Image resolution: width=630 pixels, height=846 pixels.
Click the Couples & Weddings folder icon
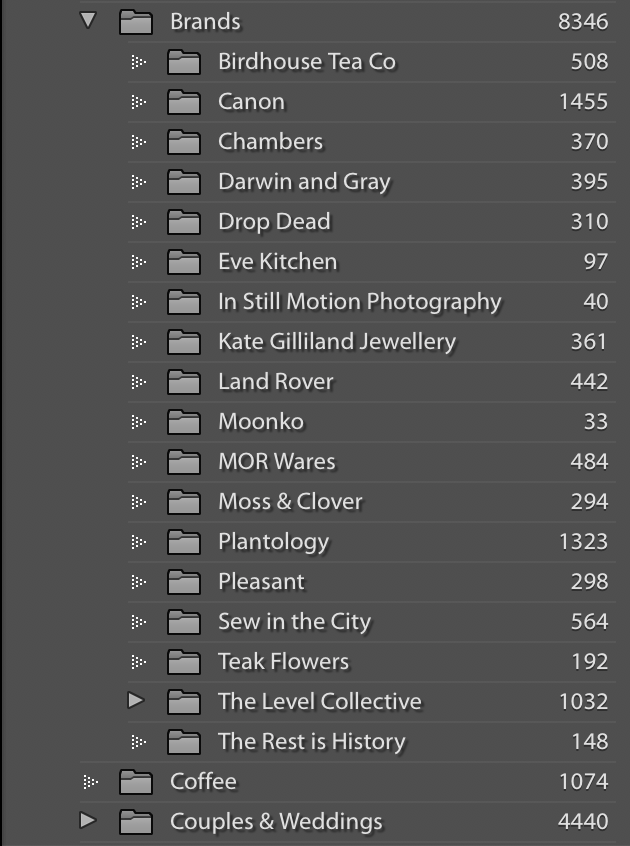(136, 822)
